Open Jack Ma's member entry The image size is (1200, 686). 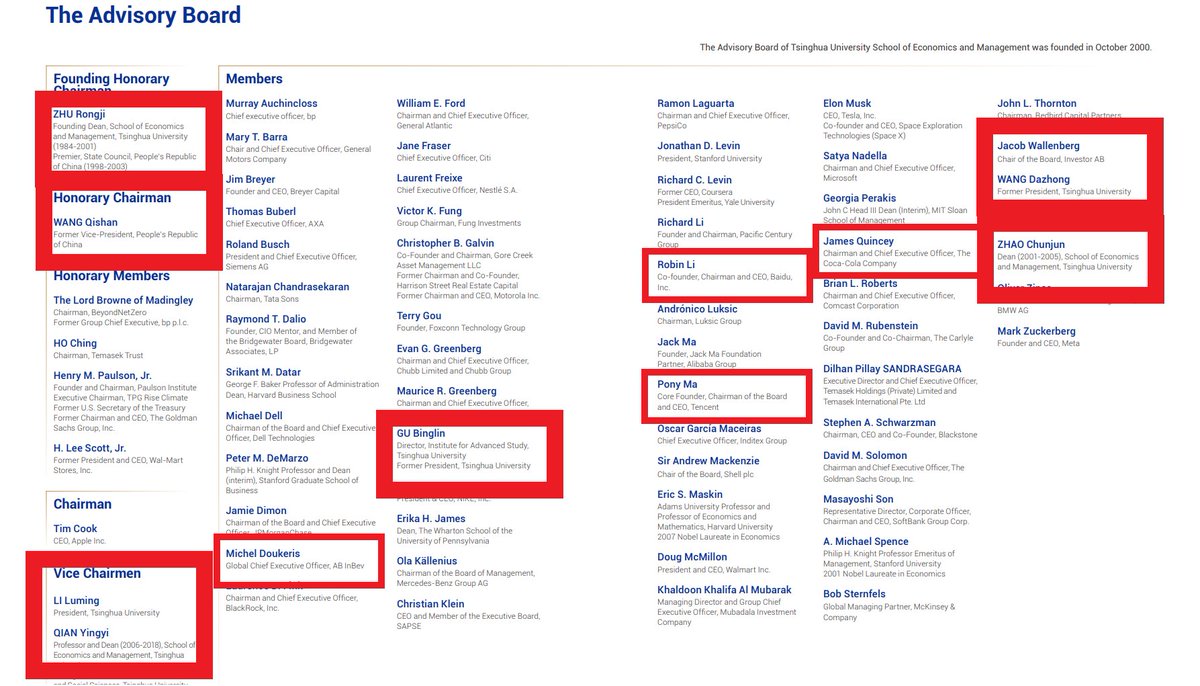pyautogui.click(x=677, y=342)
